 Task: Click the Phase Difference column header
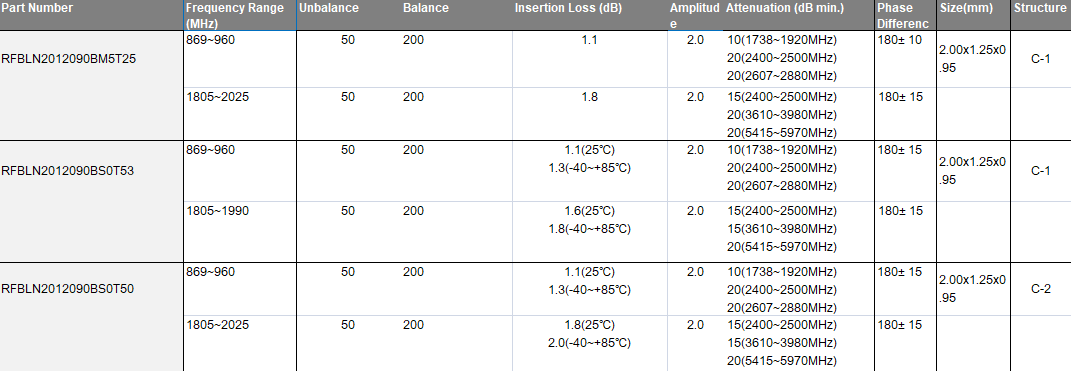click(905, 15)
